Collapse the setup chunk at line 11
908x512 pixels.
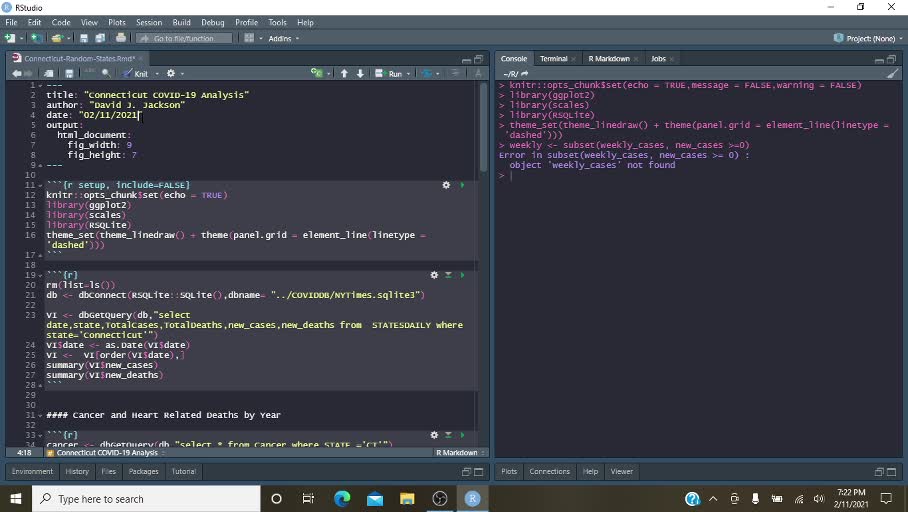pos(40,185)
